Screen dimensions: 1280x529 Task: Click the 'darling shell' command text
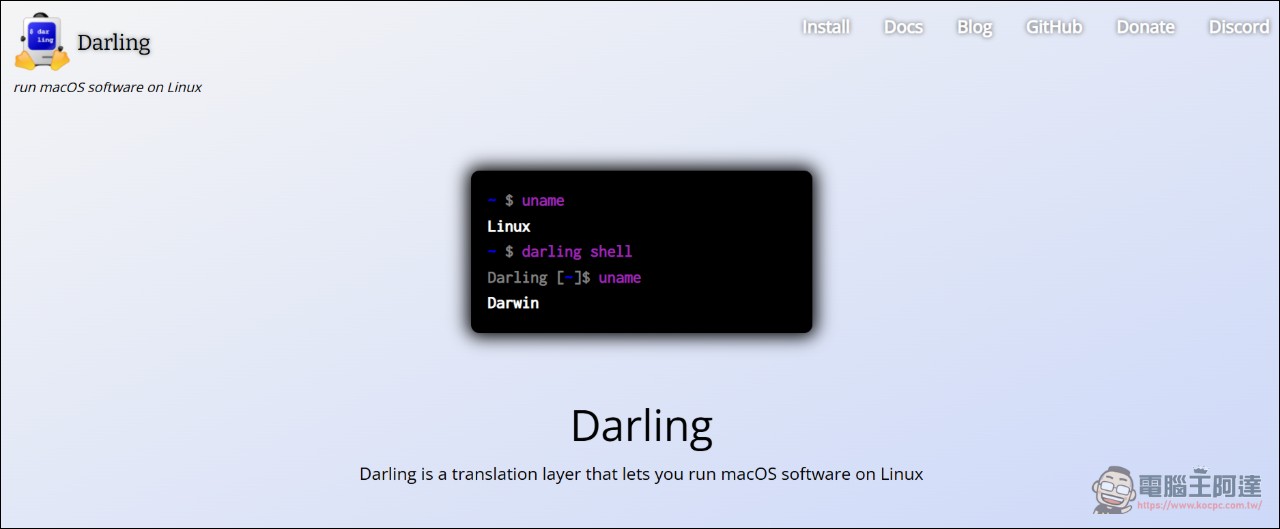(x=577, y=251)
